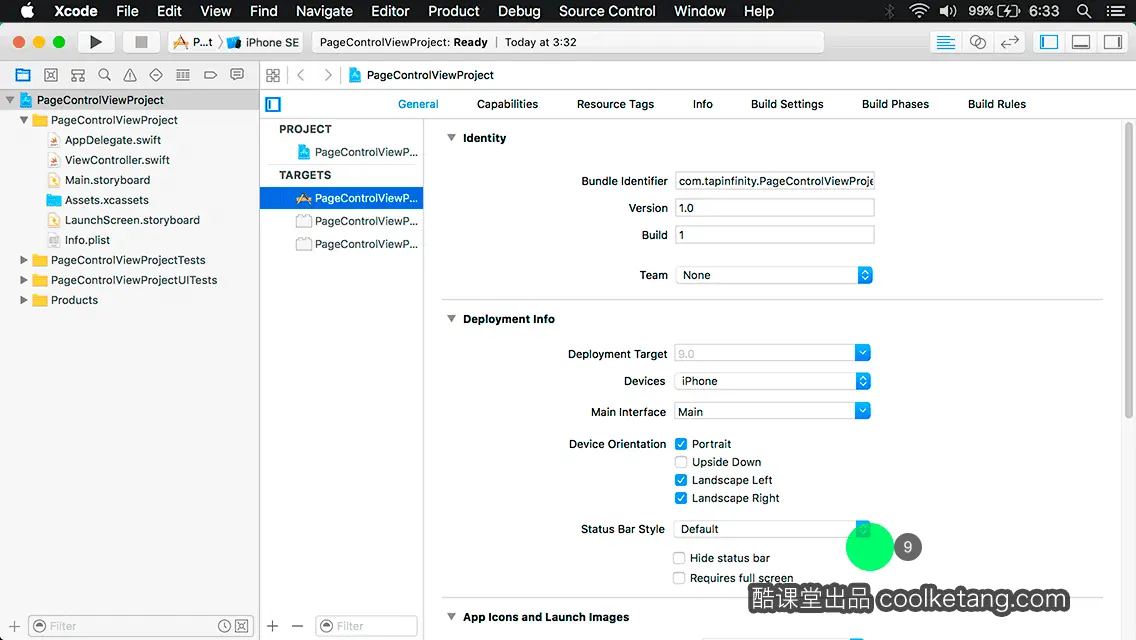Stop the running scheme
1136x640 pixels.
tap(141, 42)
